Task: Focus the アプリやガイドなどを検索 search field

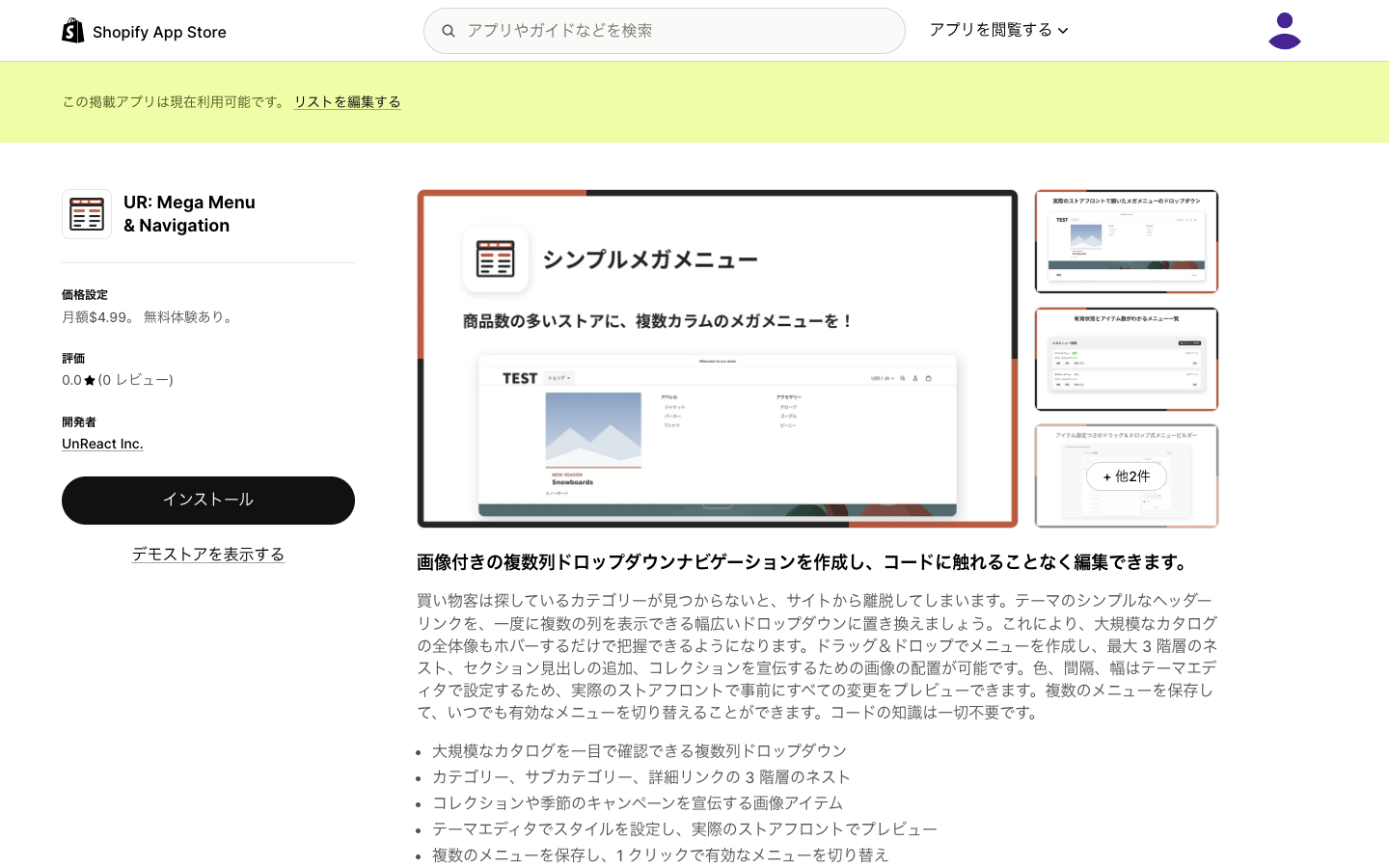Action: [x=664, y=31]
